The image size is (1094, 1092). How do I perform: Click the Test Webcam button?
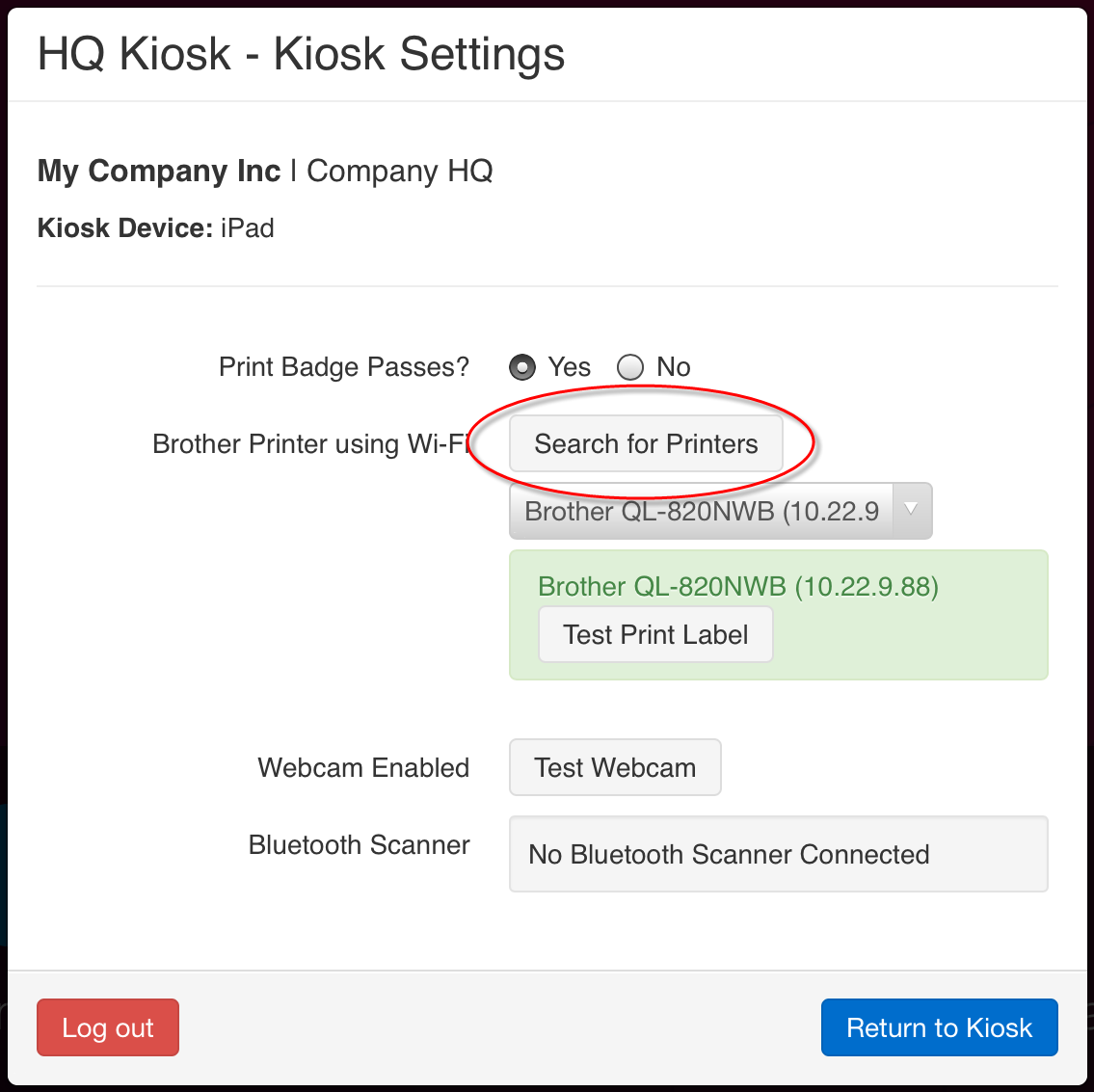615,767
